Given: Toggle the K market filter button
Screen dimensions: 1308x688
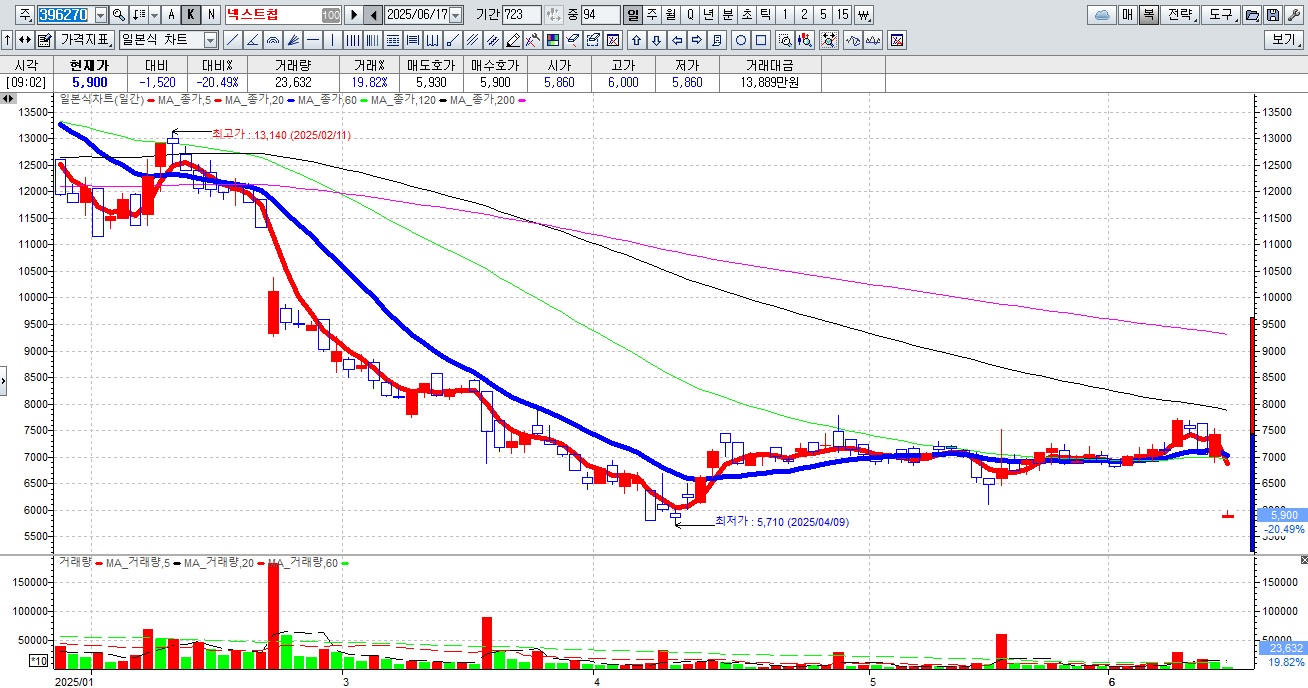Looking at the screenshot, I should point(190,15).
